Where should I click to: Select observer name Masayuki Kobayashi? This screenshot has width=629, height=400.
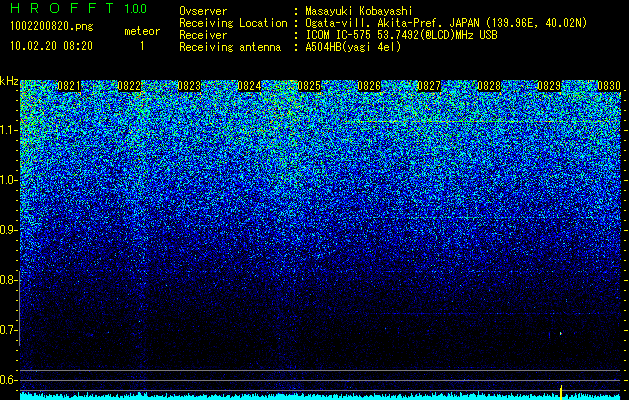[359, 11]
